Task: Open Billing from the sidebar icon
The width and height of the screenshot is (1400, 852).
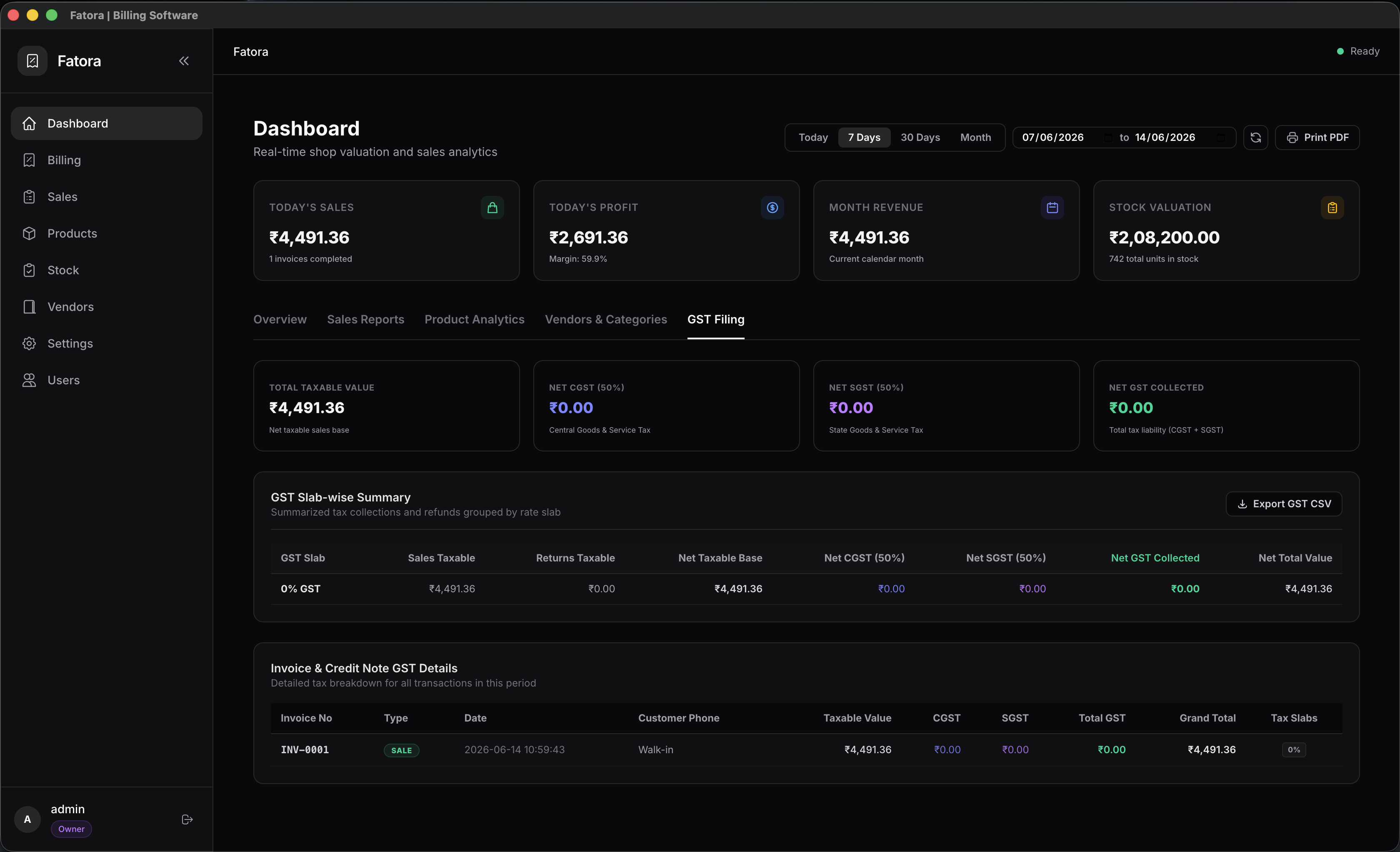Action: [x=29, y=160]
